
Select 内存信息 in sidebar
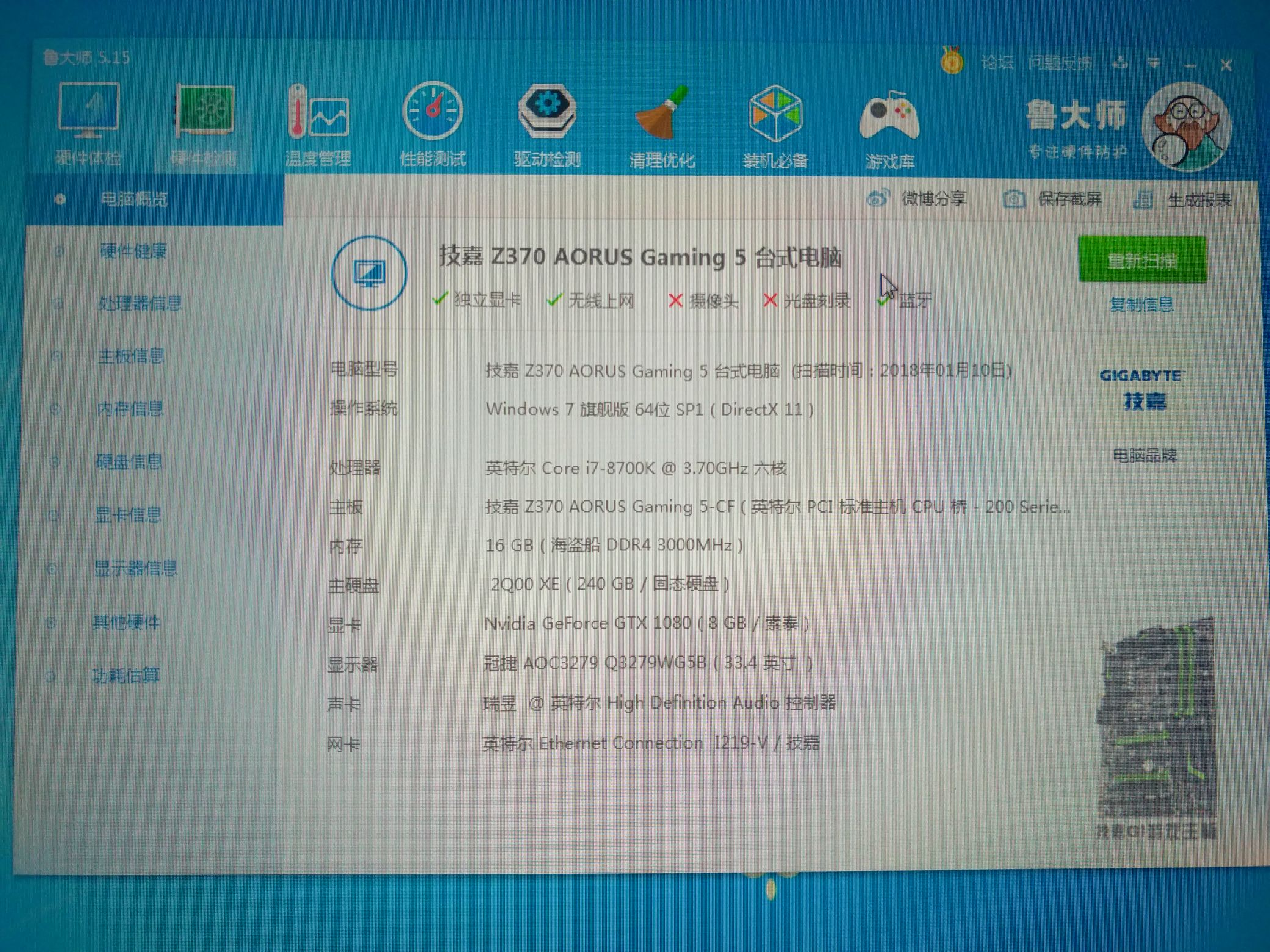(129, 408)
